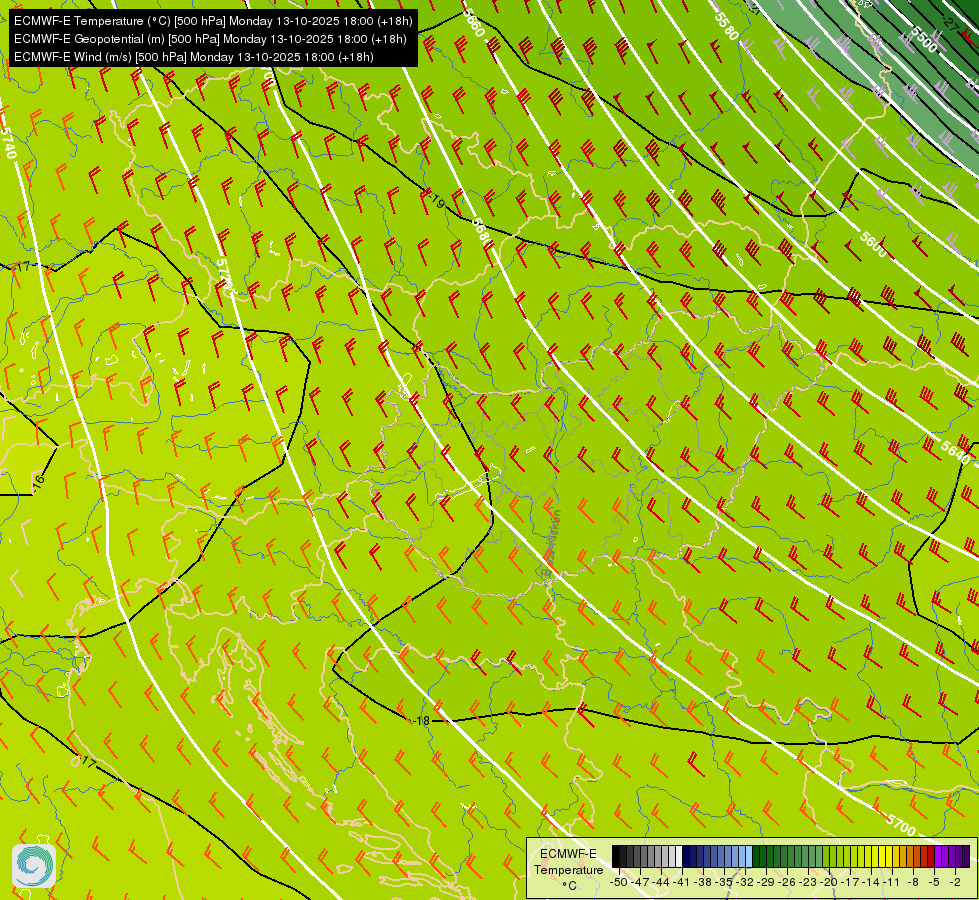The height and width of the screenshot is (900, 979).
Task: Click the 5580 geopotential contour label
Action: click(726, 26)
